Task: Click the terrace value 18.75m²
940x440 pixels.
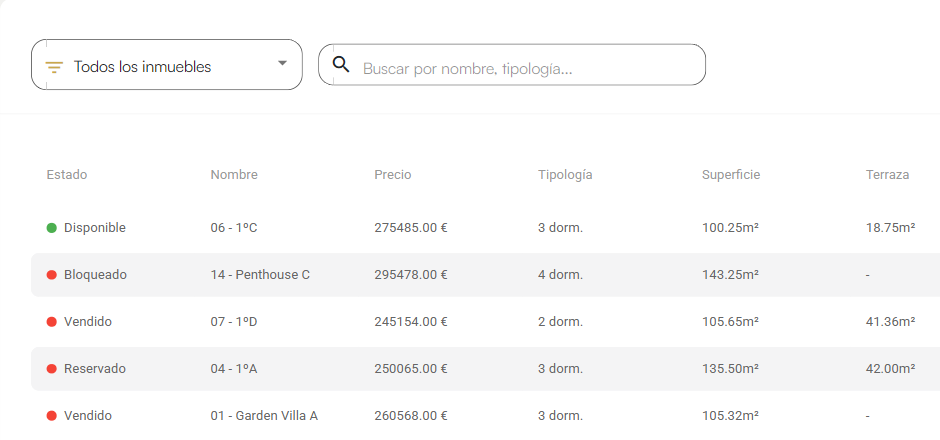Action: click(x=890, y=228)
